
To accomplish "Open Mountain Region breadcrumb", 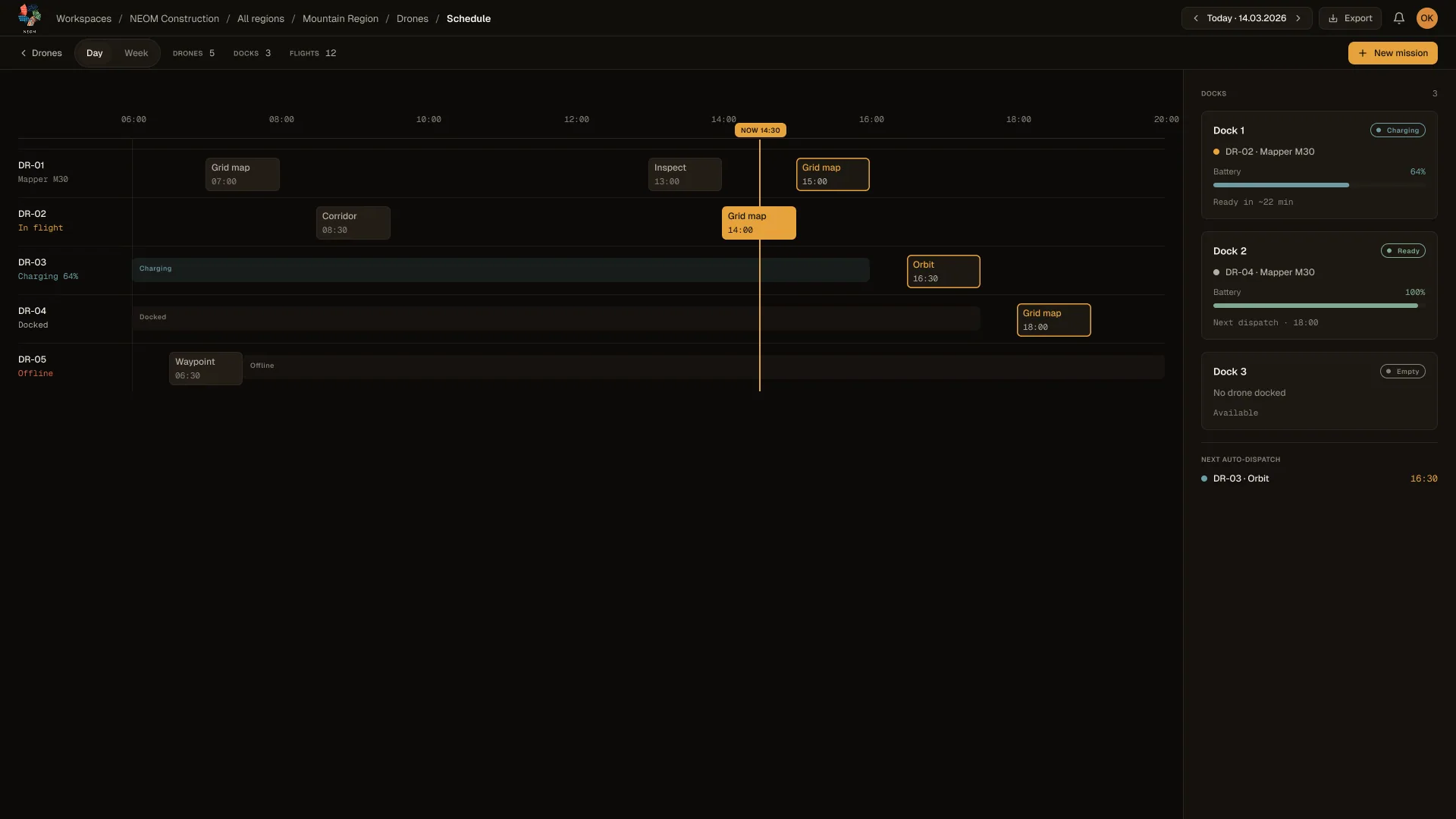I will coord(340,19).
